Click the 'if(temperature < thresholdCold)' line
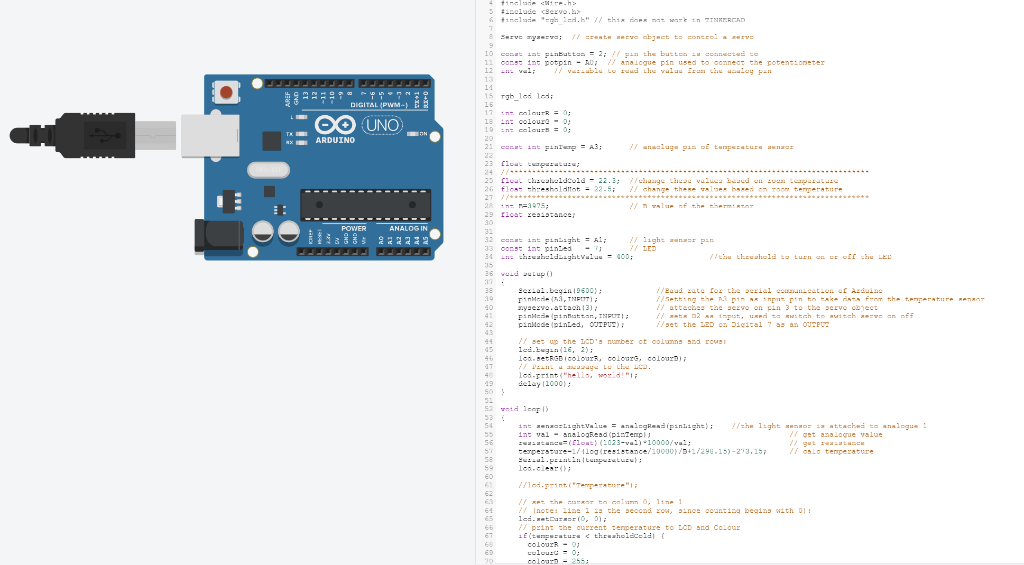 (591, 536)
